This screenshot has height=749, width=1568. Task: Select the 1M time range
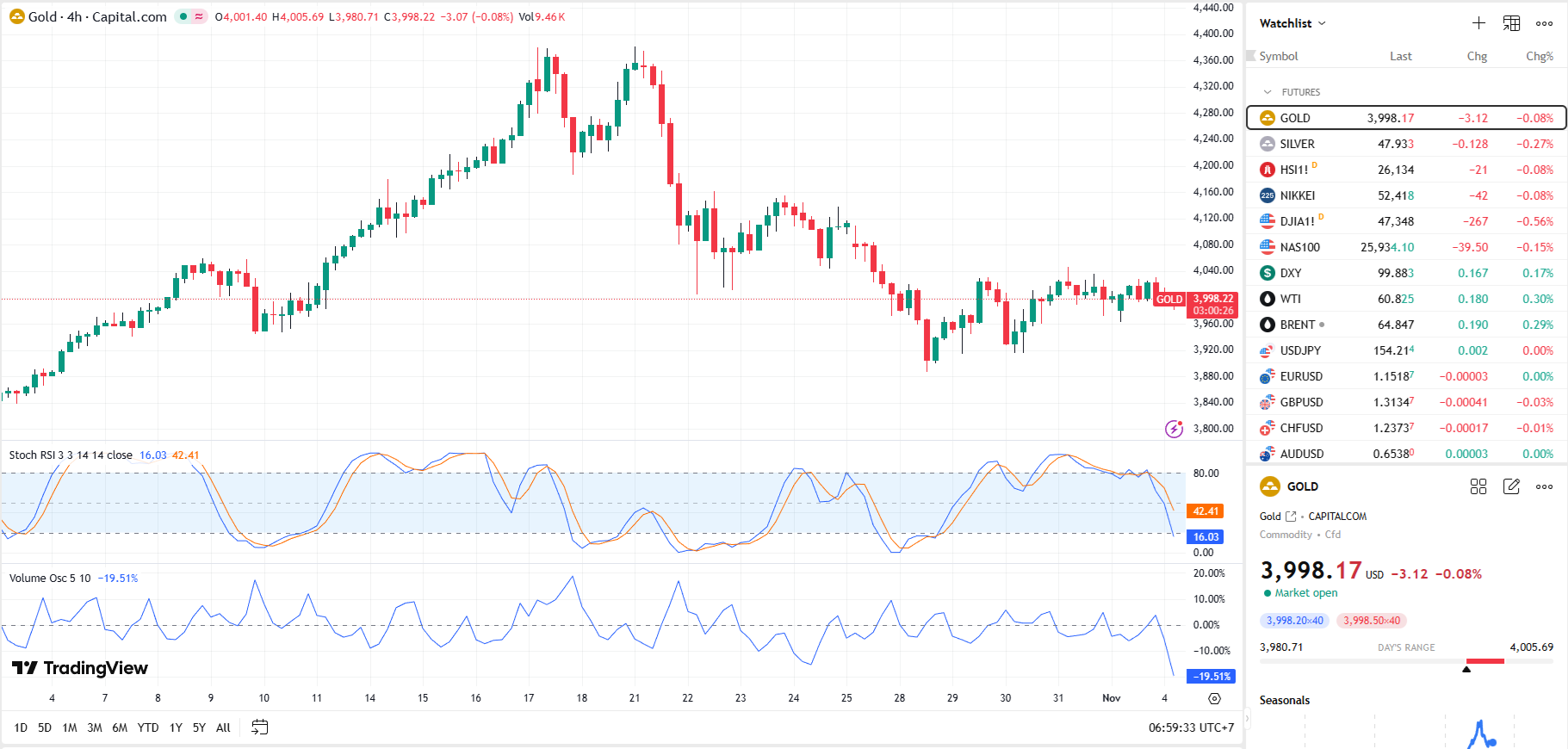coord(70,727)
